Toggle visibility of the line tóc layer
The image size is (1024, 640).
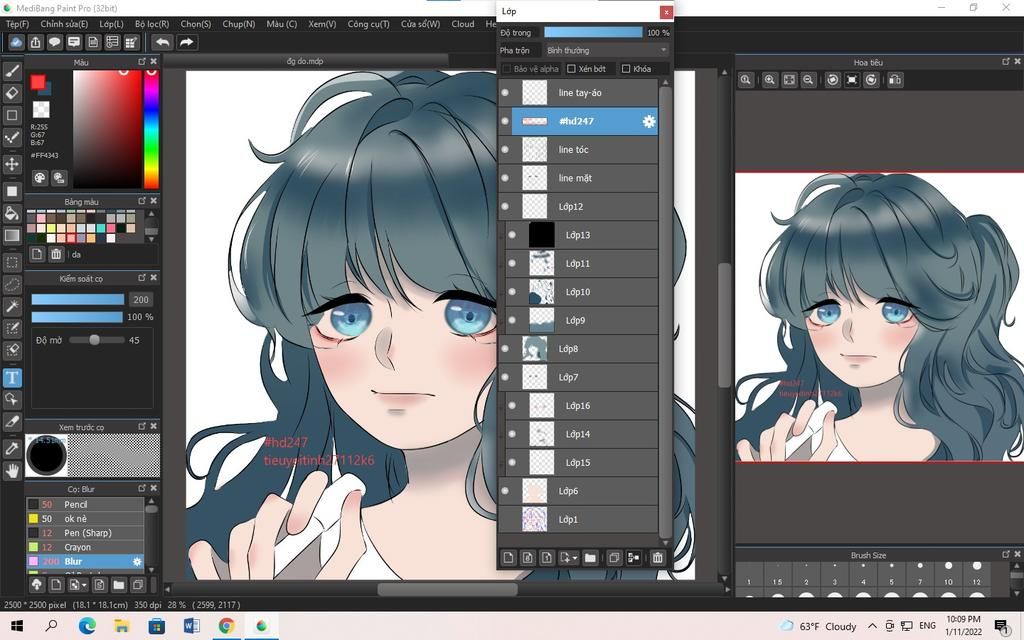(x=505, y=150)
